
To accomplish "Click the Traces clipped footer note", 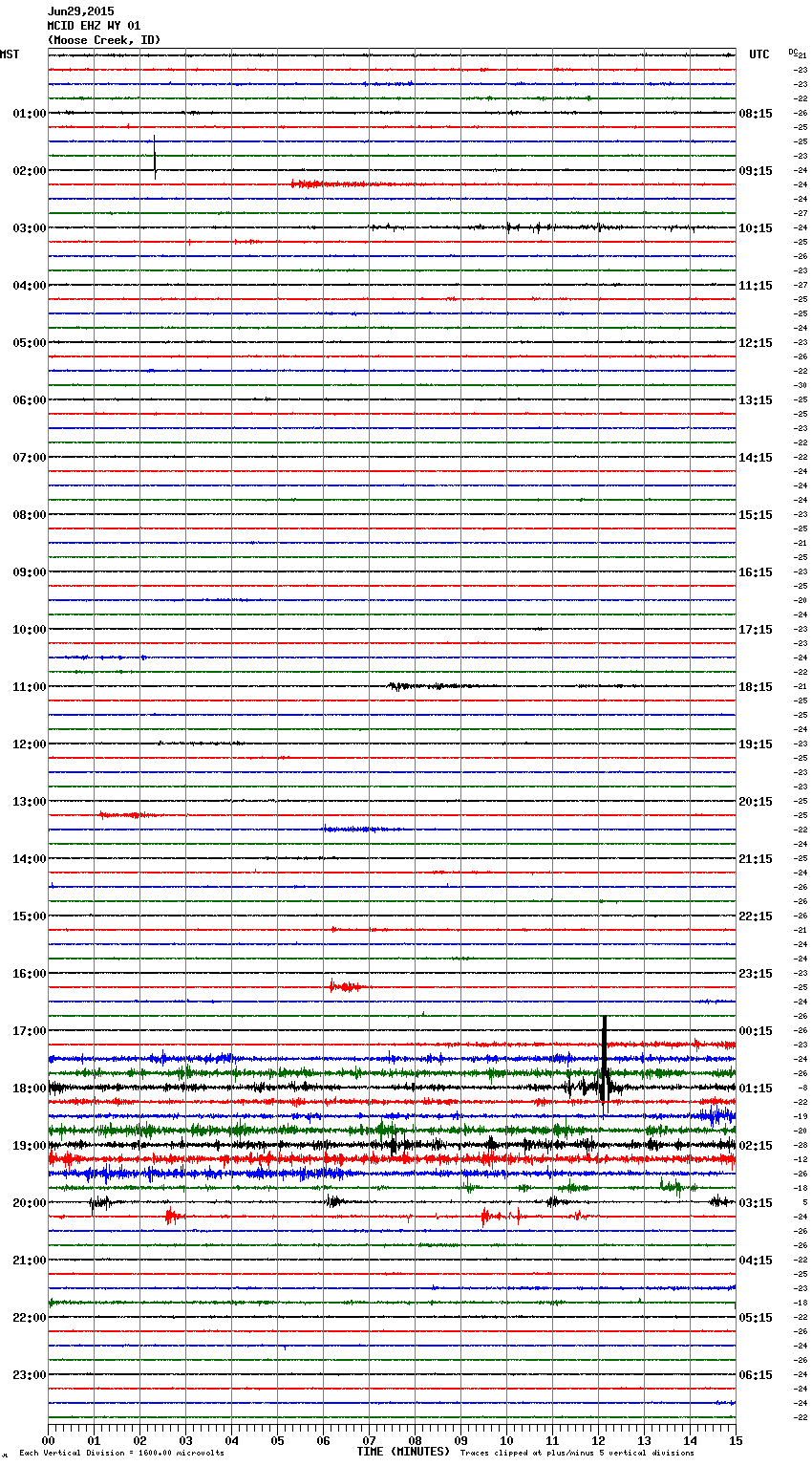I will tap(577, 1454).
